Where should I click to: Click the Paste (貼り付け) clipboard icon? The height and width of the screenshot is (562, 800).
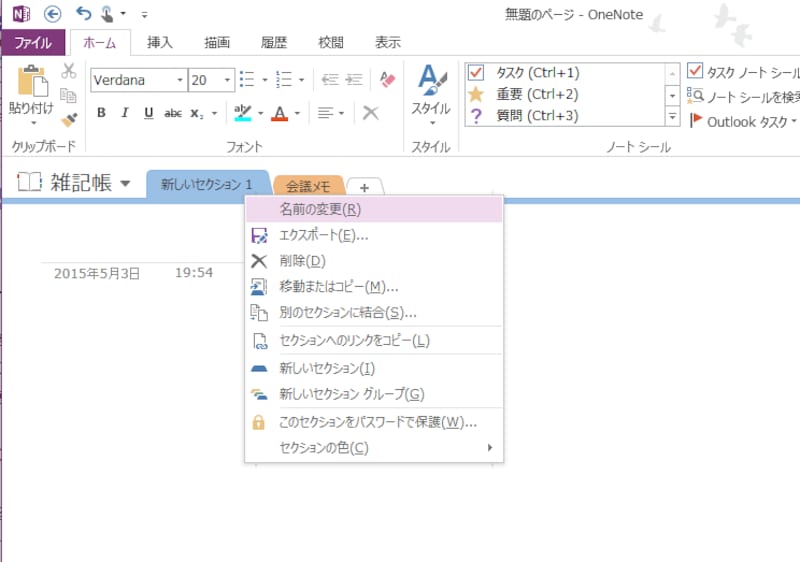33,81
